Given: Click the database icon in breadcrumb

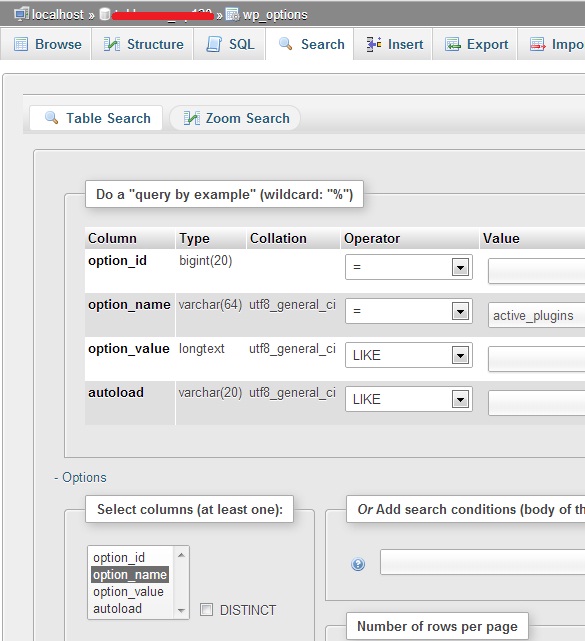Looking at the screenshot, I should point(105,14).
